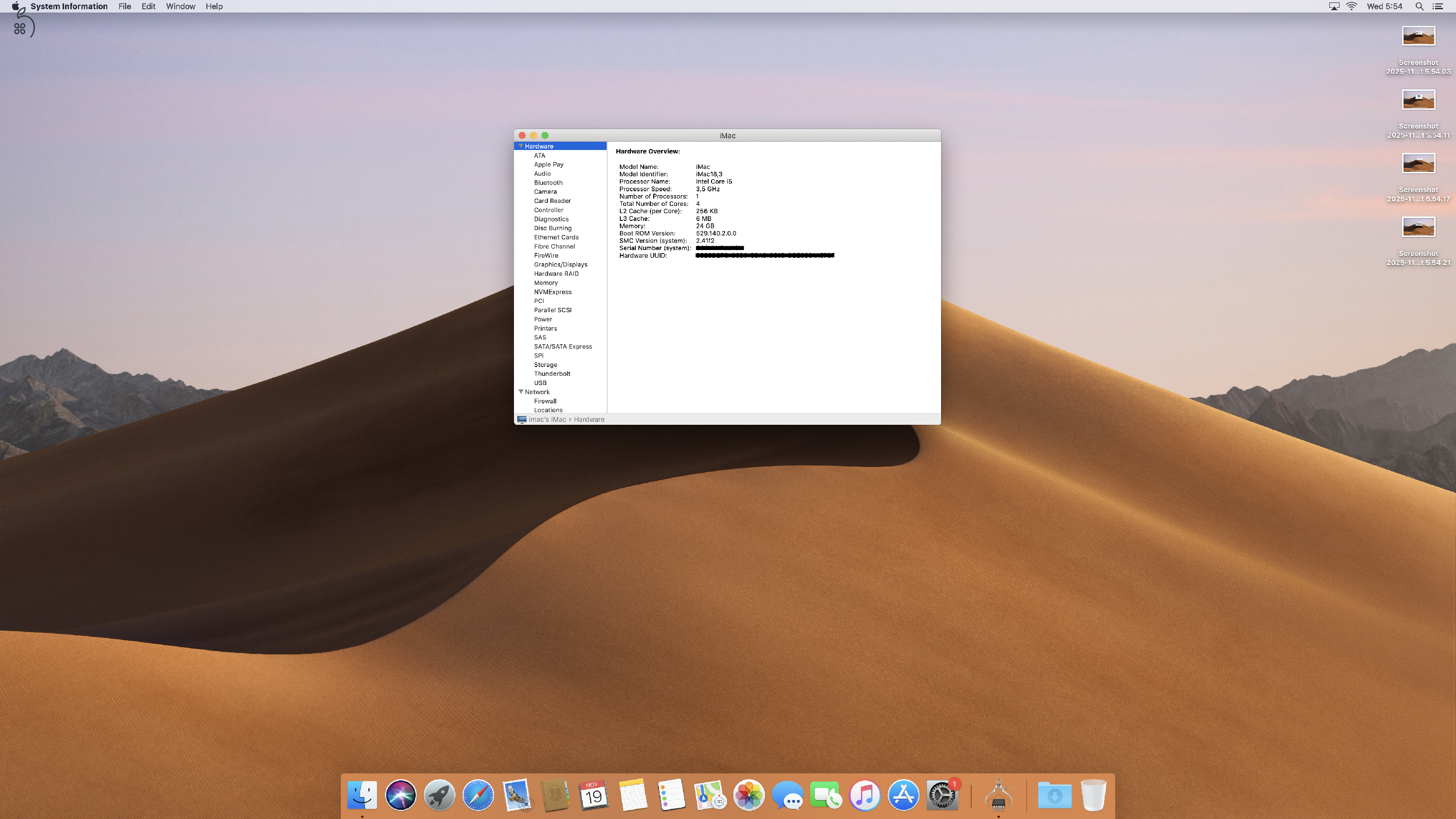
Task: Open the Calendar app in the Dock
Action: click(x=593, y=795)
